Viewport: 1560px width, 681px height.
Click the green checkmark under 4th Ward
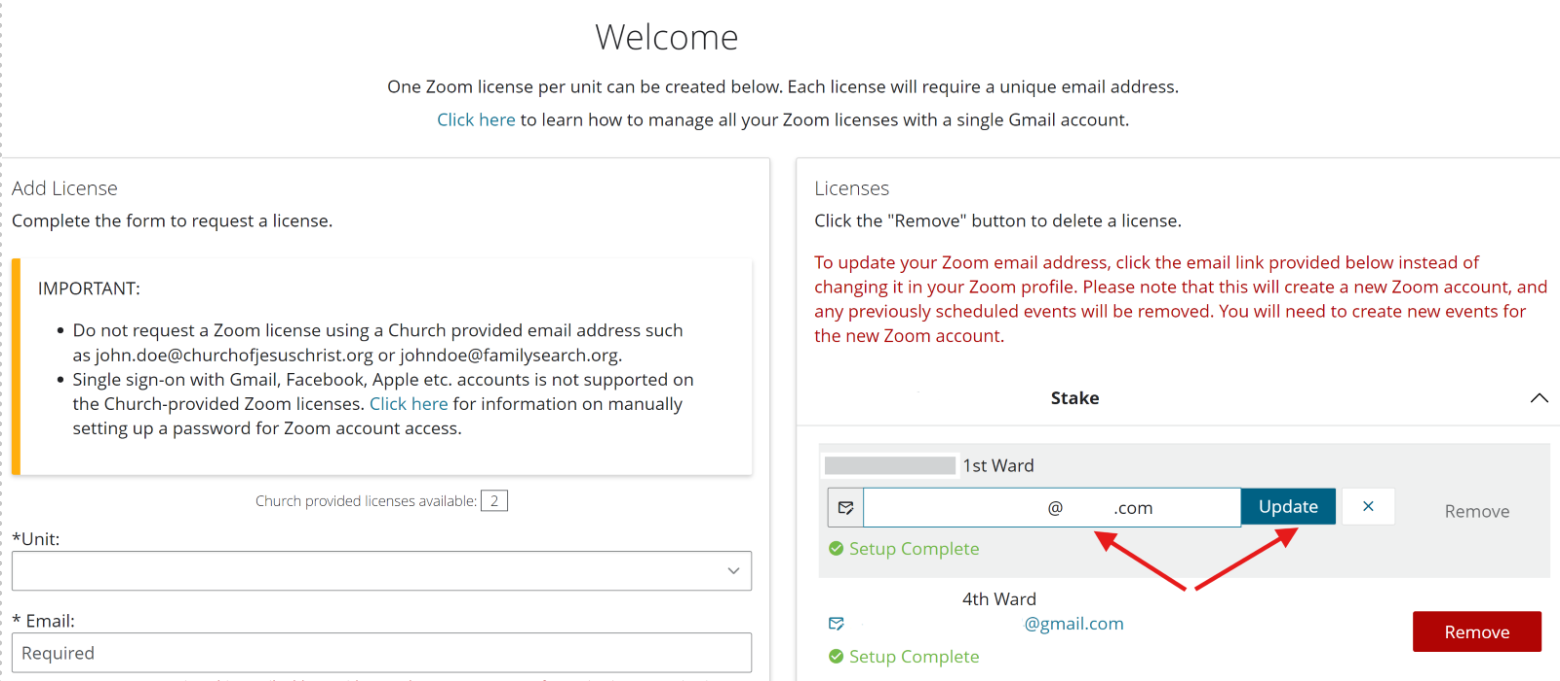(836, 657)
